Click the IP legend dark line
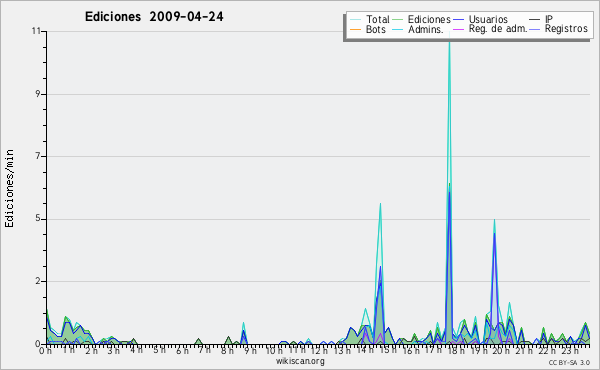The width and height of the screenshot is (600, 370). [535, 20]
